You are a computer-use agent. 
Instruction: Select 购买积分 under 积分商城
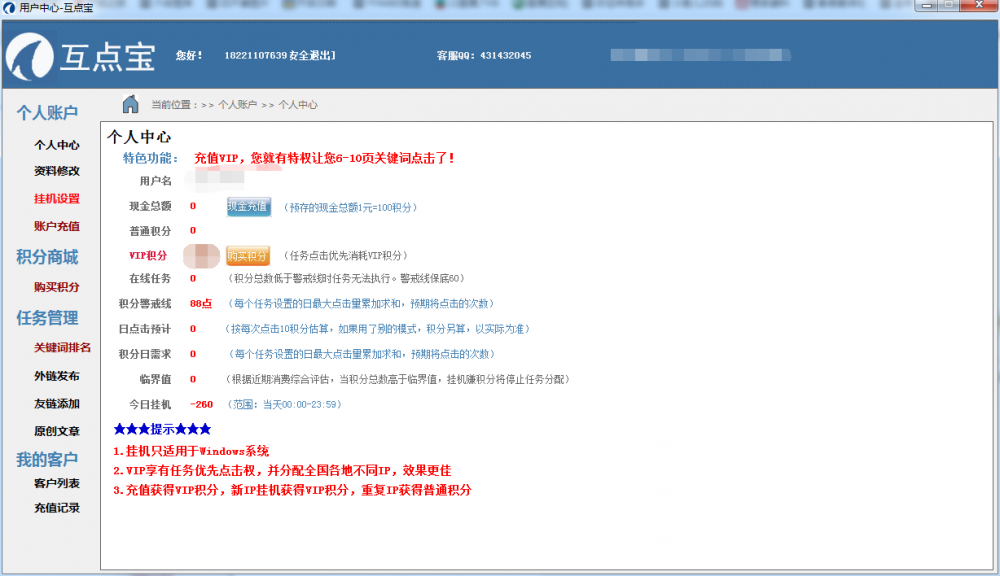tap(57, 287)
